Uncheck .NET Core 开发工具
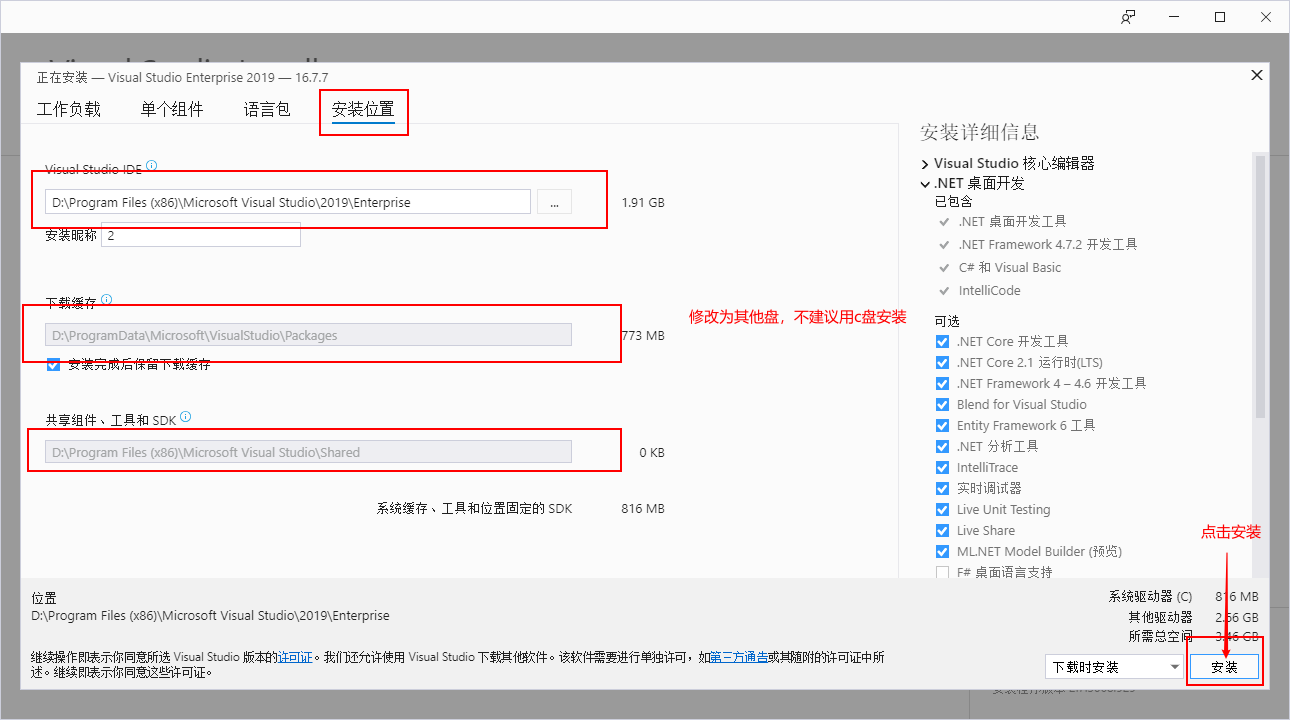 tap(942, 341)
